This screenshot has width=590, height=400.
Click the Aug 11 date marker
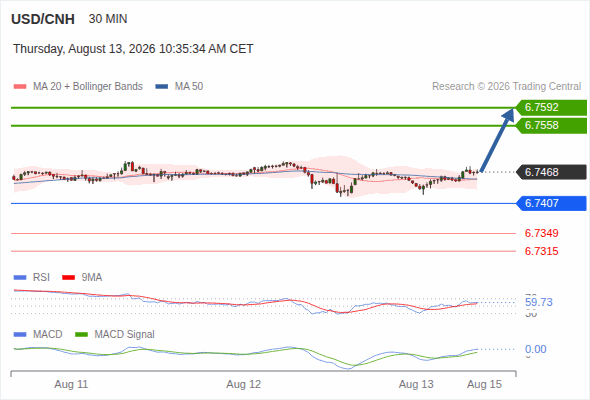71,384
